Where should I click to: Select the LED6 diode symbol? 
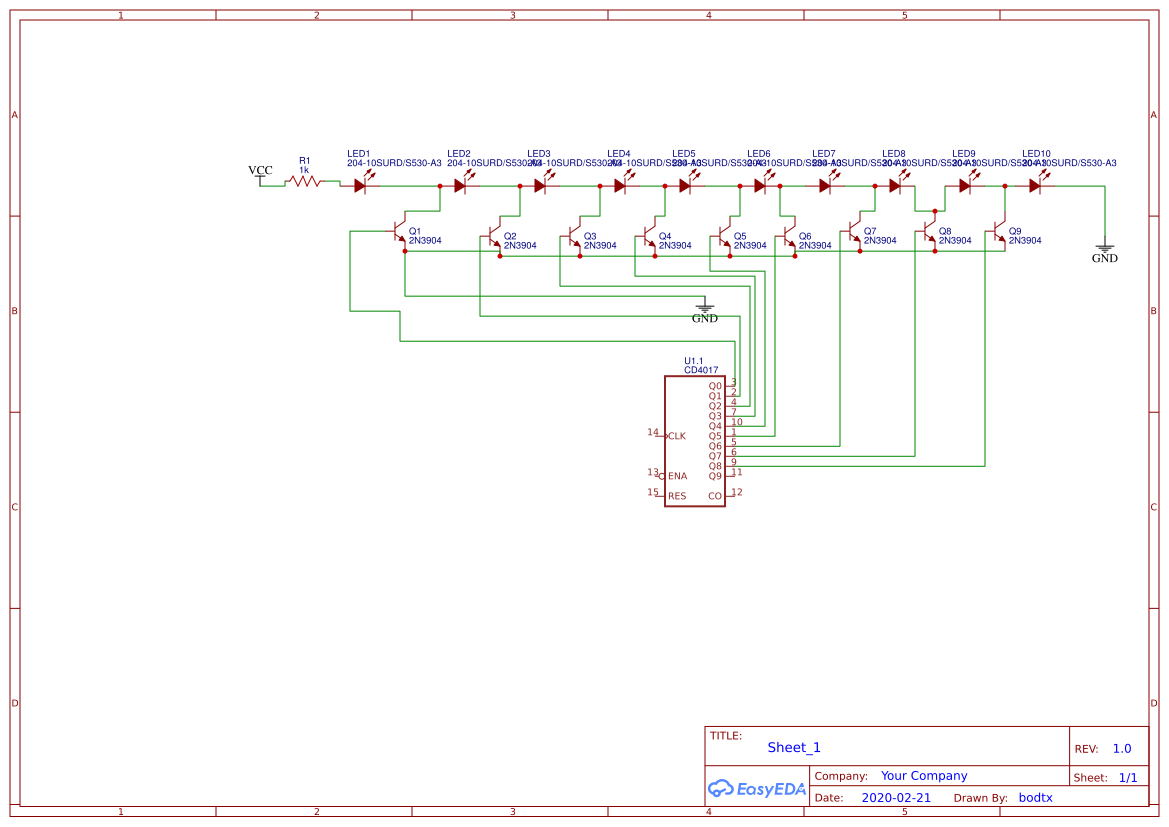(758, 184)
